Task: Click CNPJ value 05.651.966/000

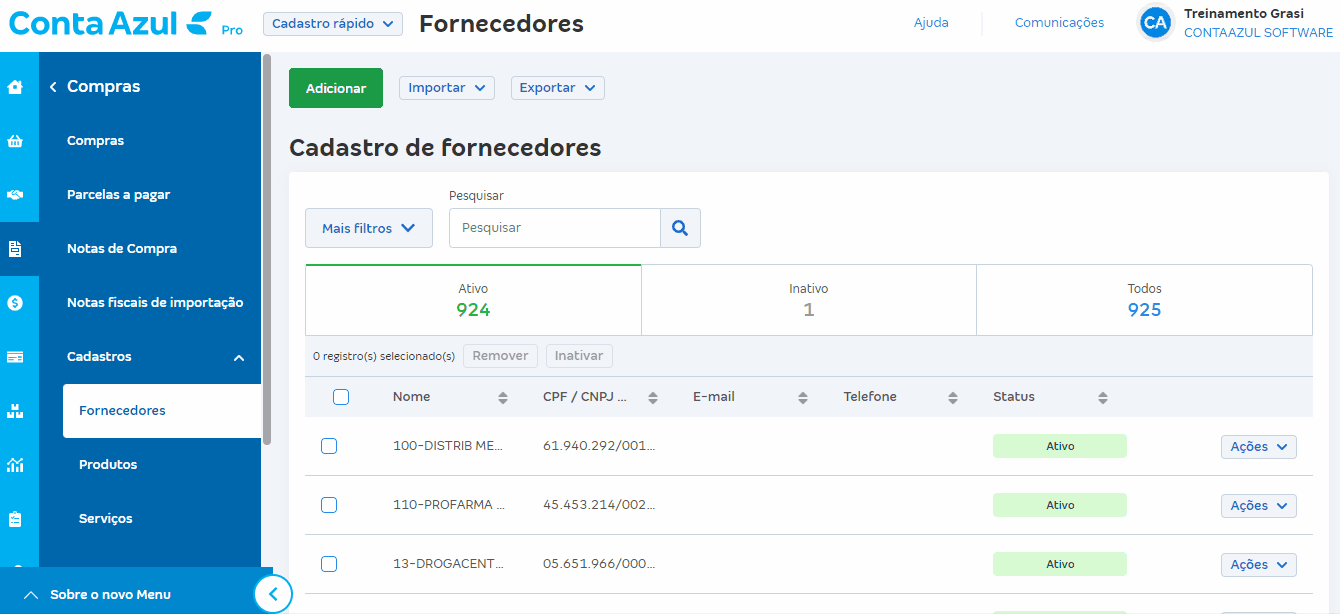Action: (599, 564)
